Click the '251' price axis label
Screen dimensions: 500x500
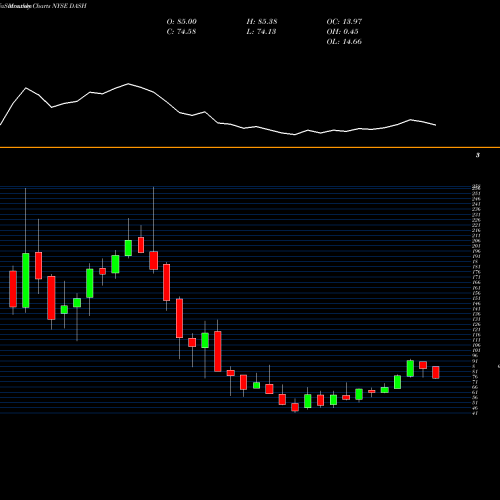coord(477,193)
